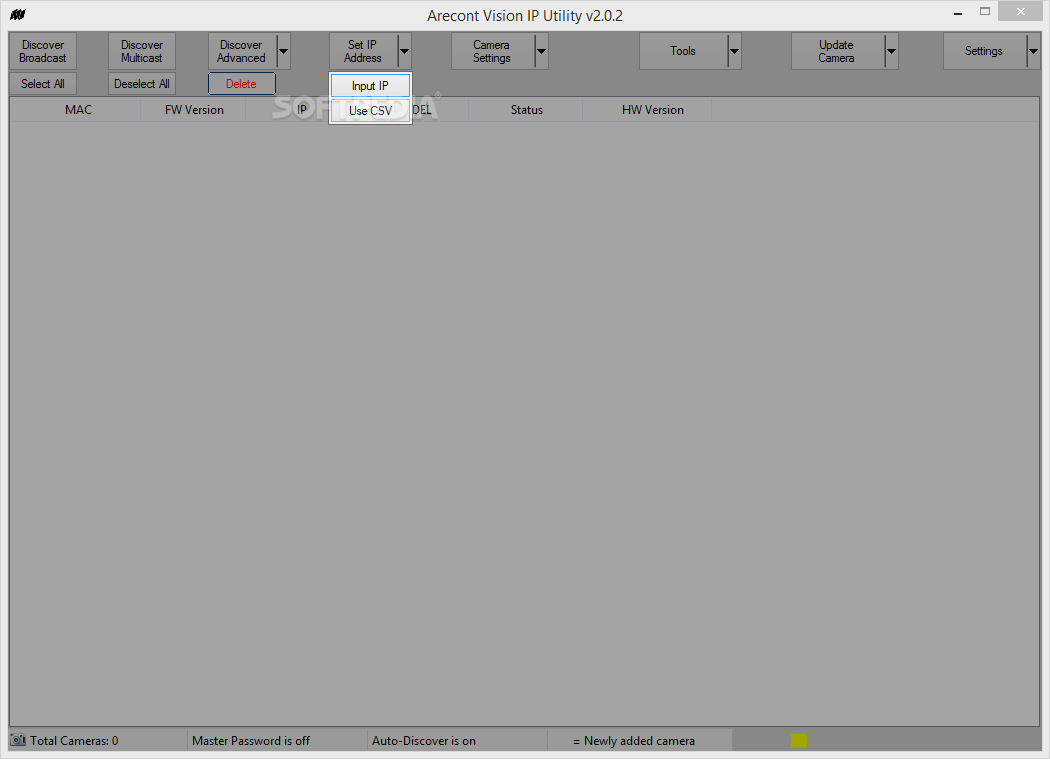Click the yellow newly added camera swatch

click(799, 740)
